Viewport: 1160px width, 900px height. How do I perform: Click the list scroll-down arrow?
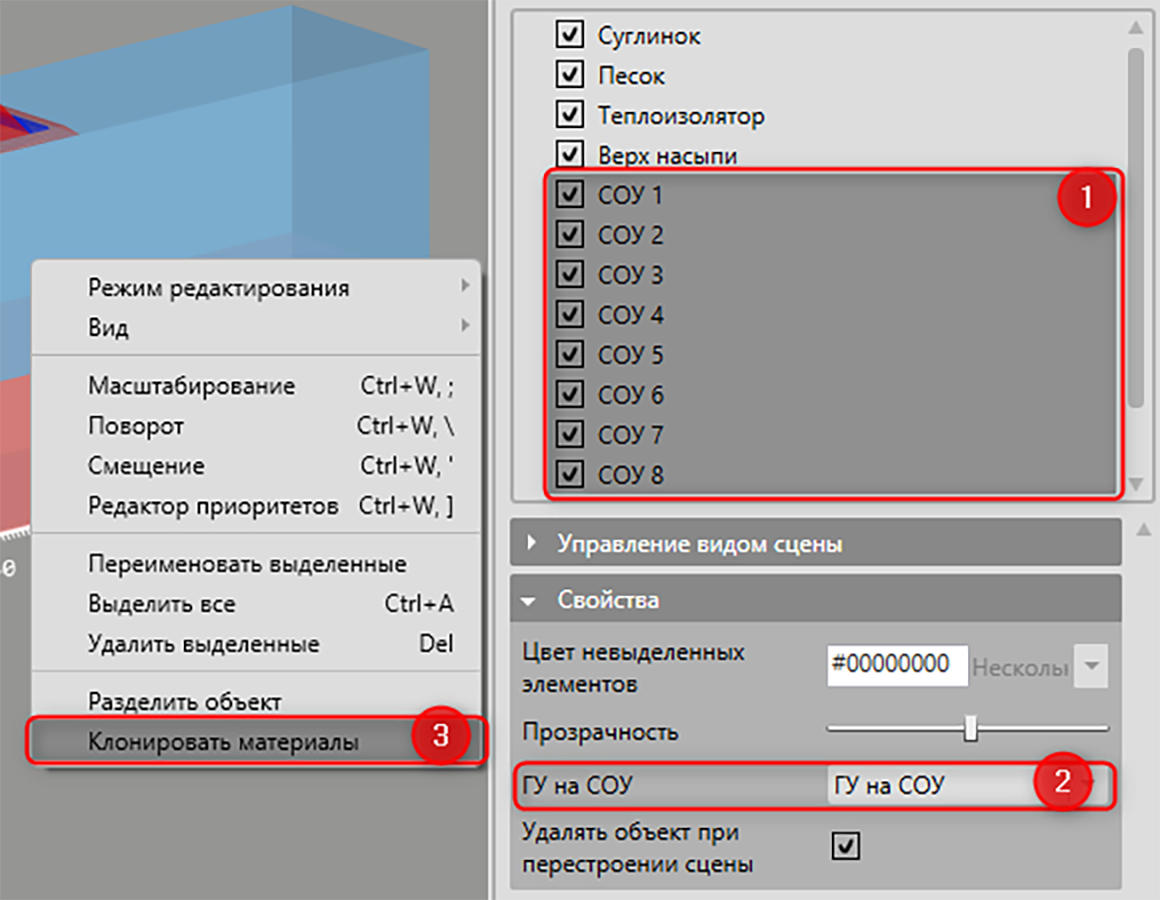(x=1136, y=484)
